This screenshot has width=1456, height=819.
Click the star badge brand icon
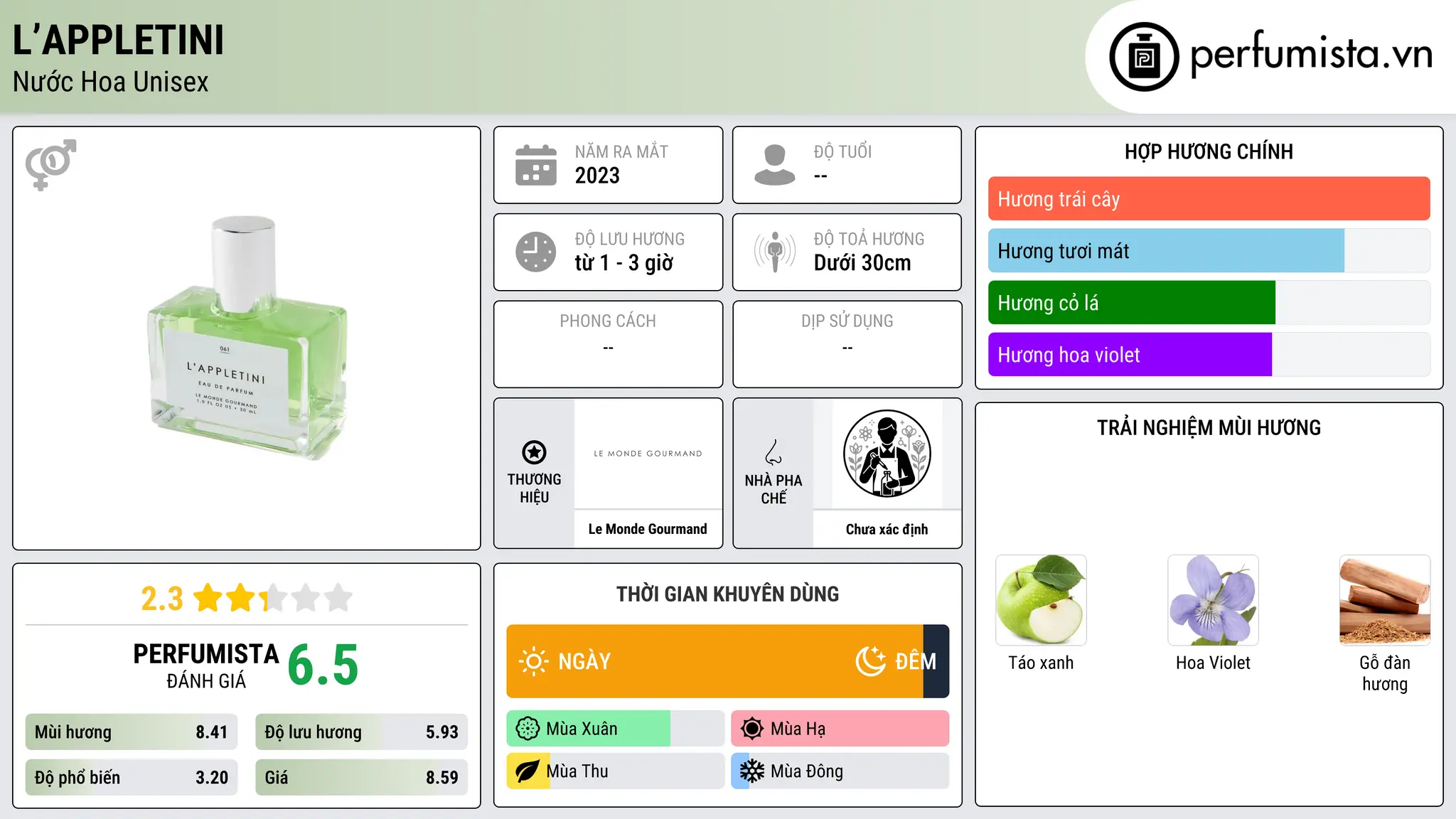534,452
